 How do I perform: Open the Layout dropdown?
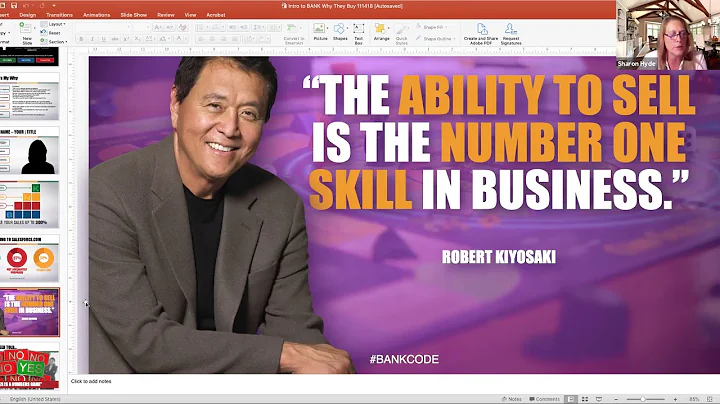coord(53,24)
